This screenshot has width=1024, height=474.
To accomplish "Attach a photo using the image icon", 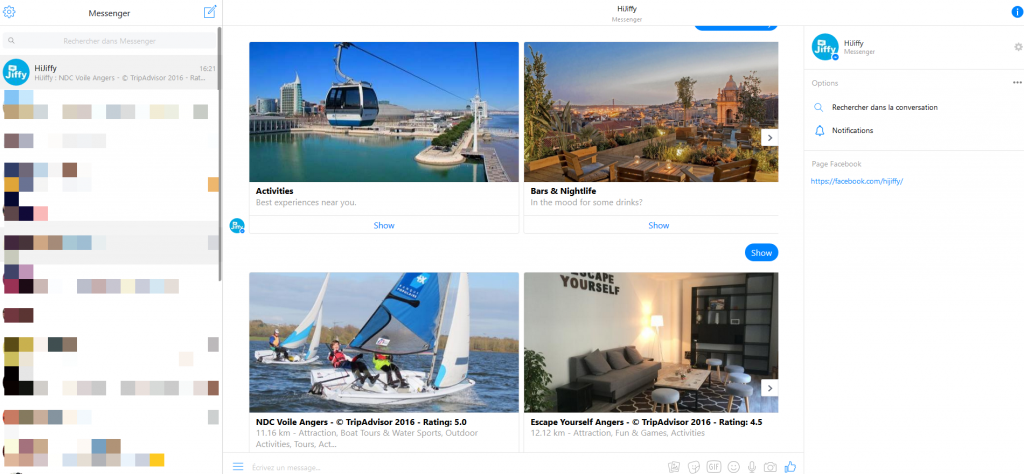I will point(674,467).
